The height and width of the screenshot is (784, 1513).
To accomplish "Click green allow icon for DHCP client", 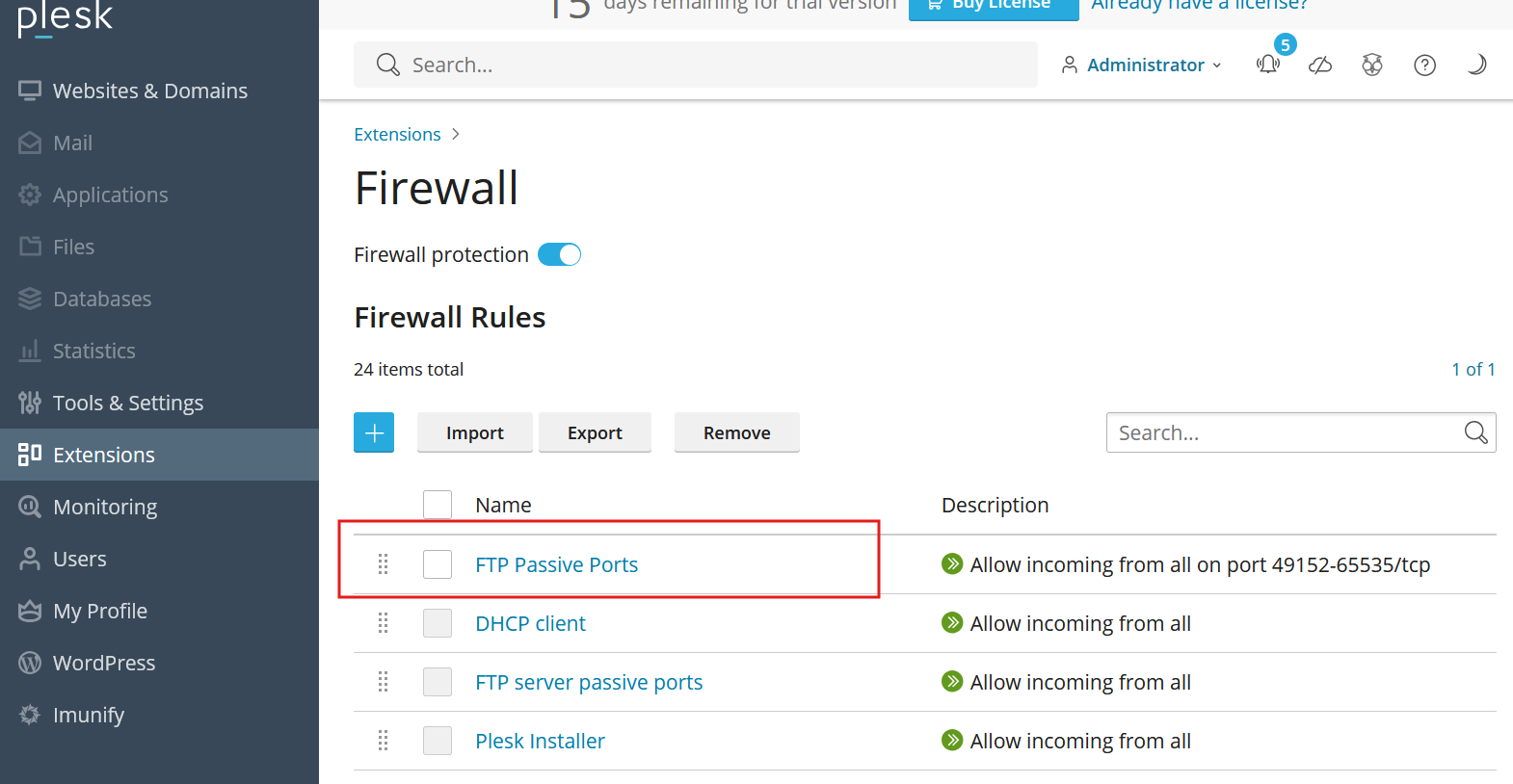I will 952,622.
